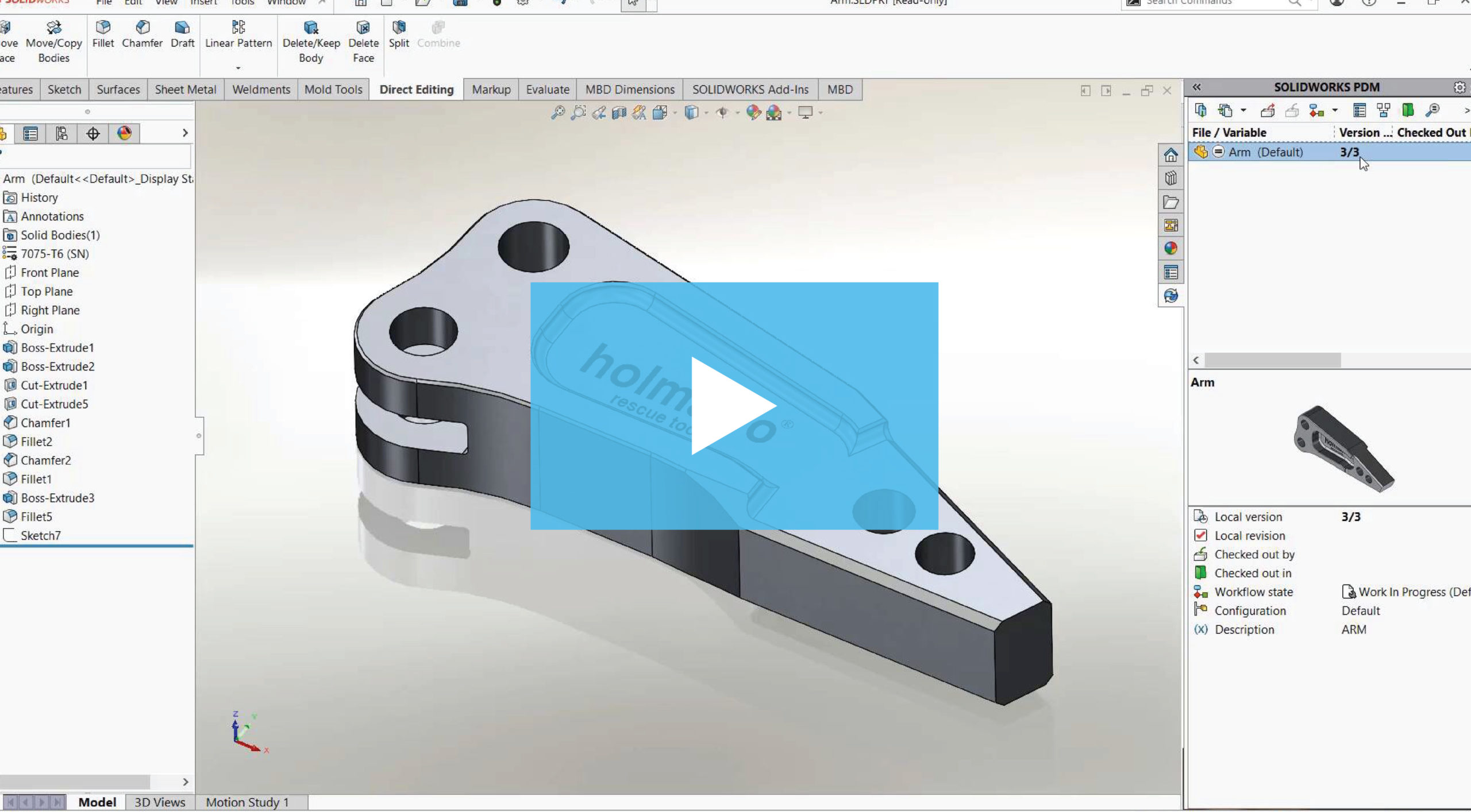Toggle the Section View icon

point(619,113)
